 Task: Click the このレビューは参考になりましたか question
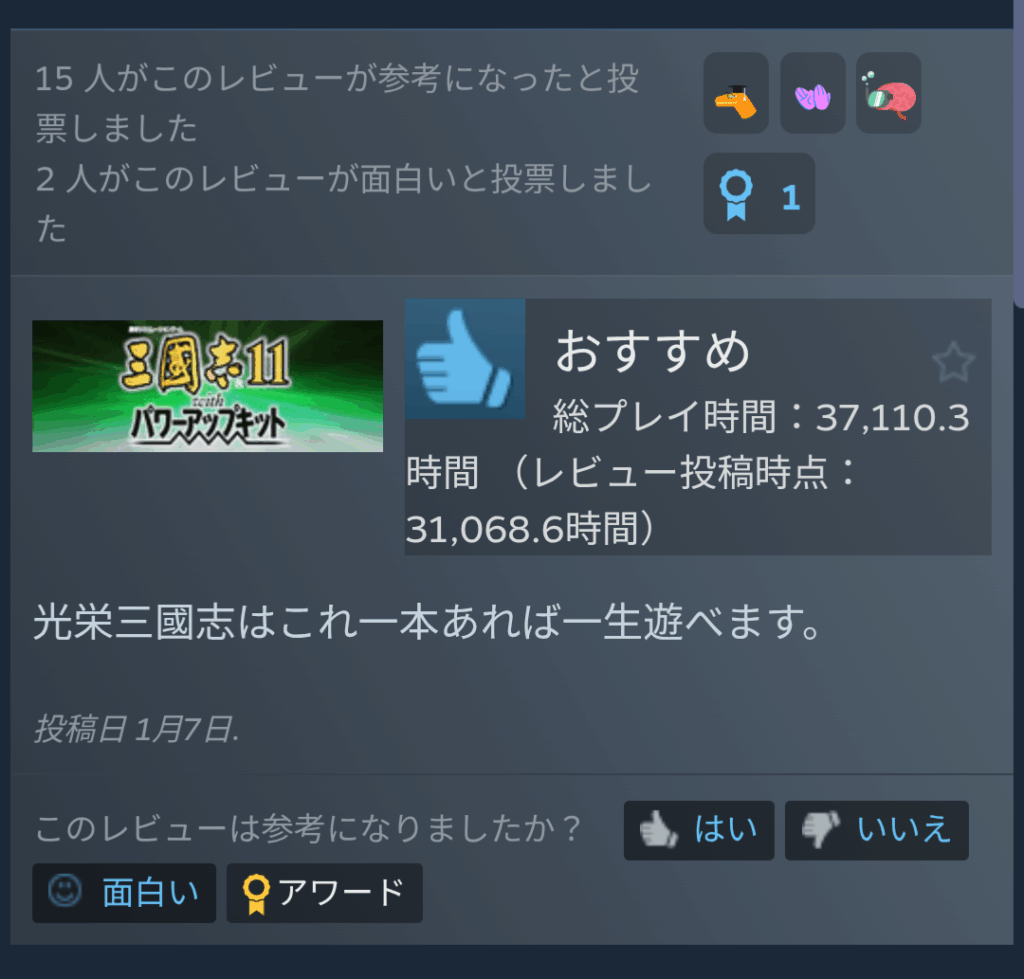pyautogui.click(x=308, y=829)
